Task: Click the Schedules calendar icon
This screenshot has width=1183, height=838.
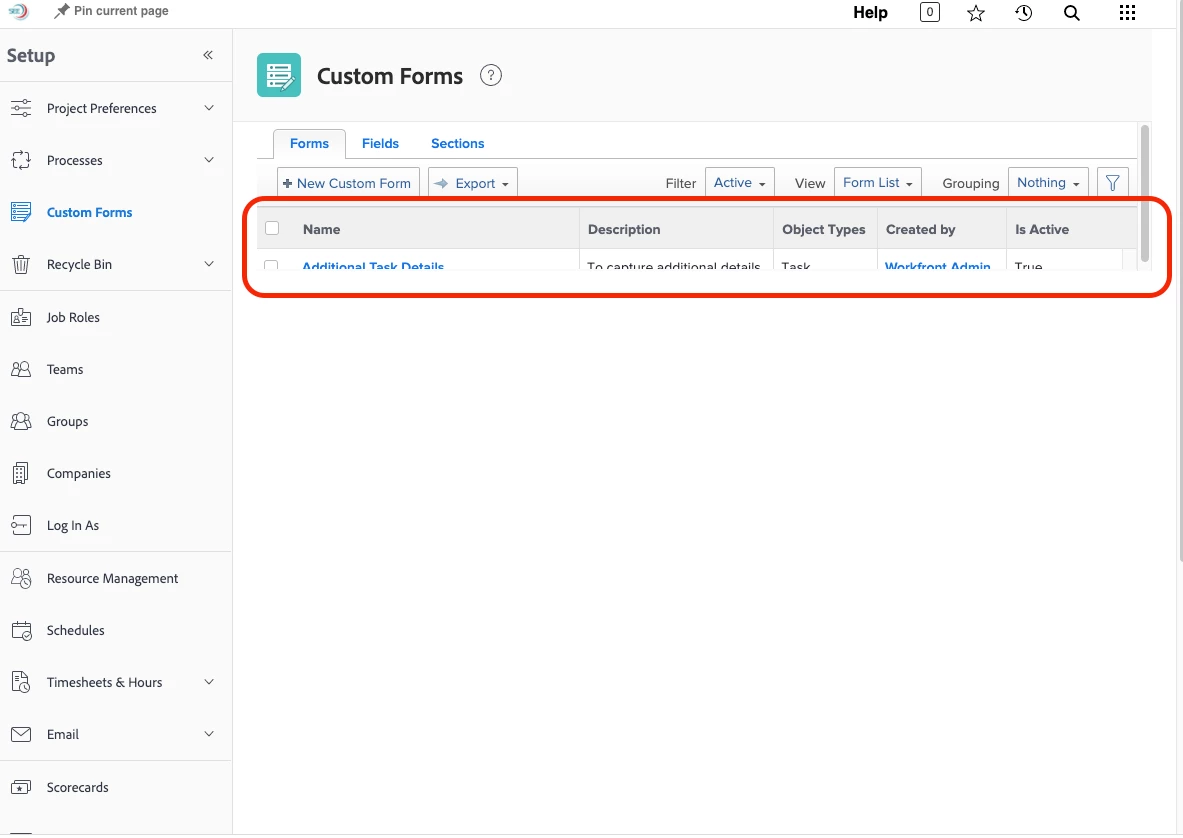Action: pos(21,631)
